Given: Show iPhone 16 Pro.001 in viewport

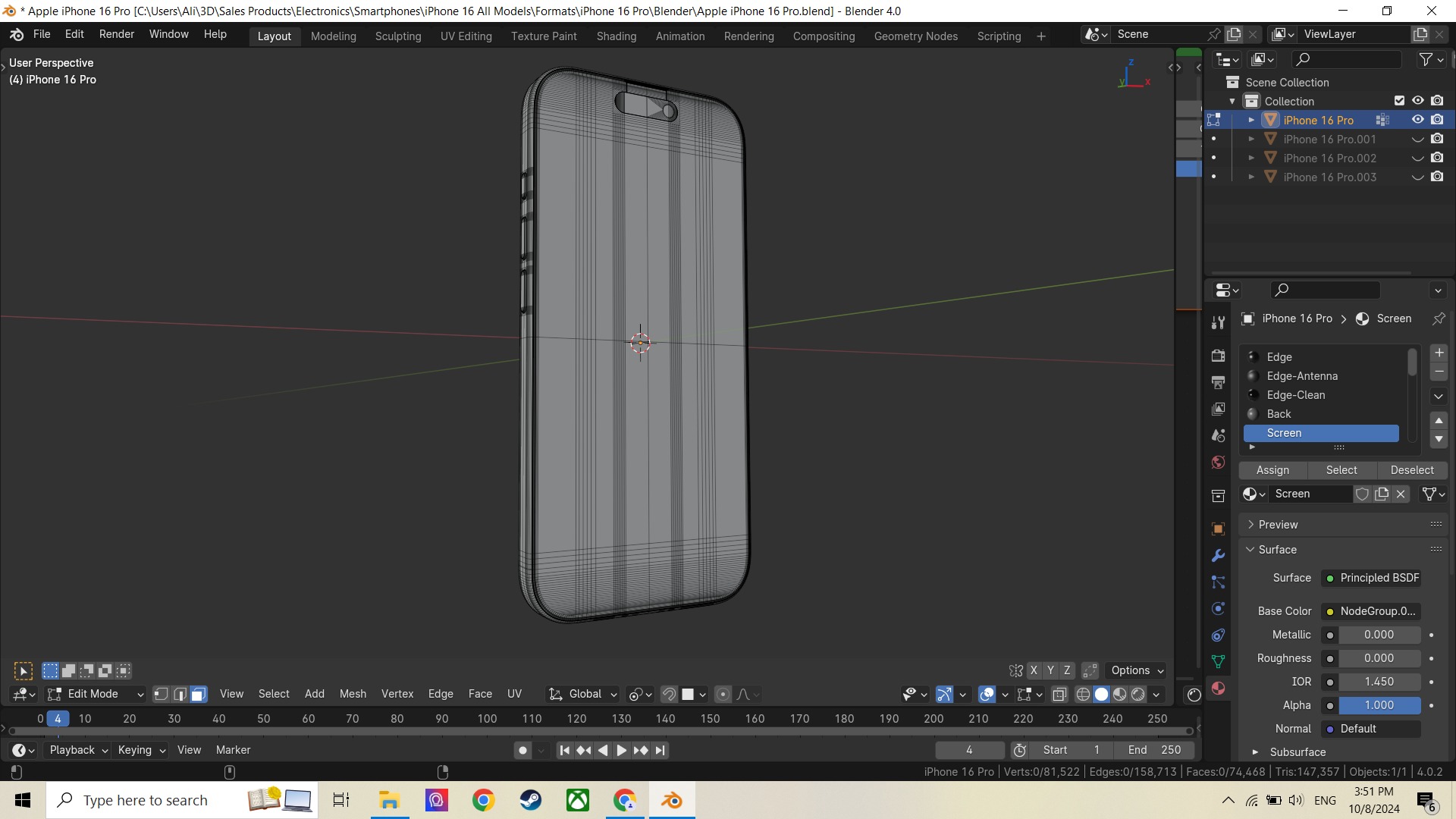Looking at the screenshot, I should (1417, 139).
